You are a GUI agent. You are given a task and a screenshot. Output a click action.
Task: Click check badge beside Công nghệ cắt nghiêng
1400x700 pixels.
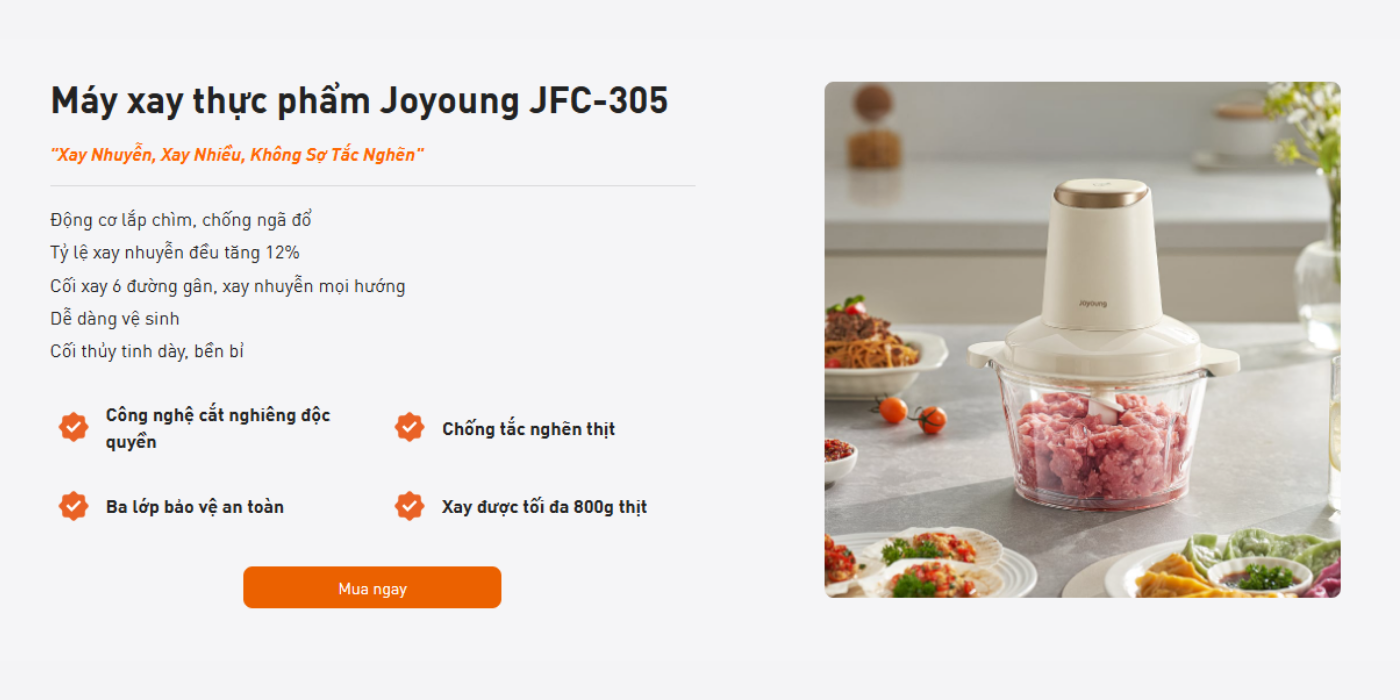[x=73, y=427]
